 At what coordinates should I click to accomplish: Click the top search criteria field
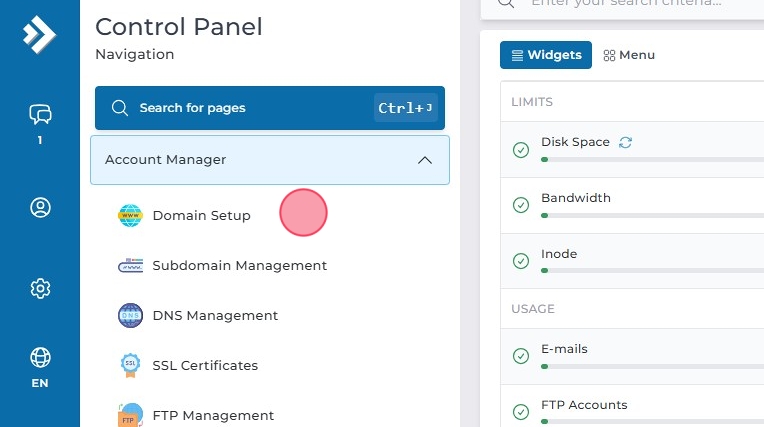tap(640, 3)
